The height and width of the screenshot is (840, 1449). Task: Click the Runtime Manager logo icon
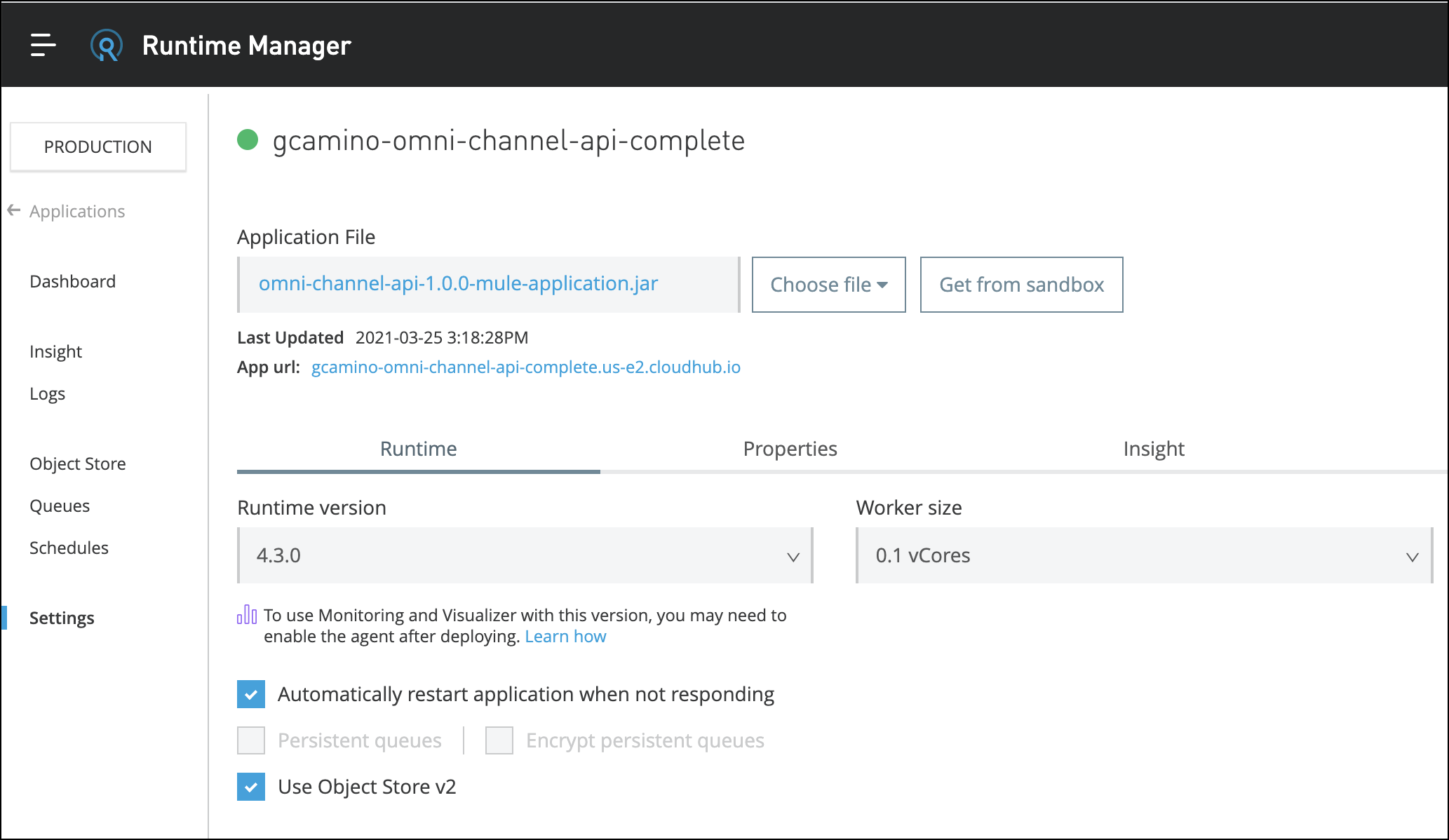click(107, 46)
